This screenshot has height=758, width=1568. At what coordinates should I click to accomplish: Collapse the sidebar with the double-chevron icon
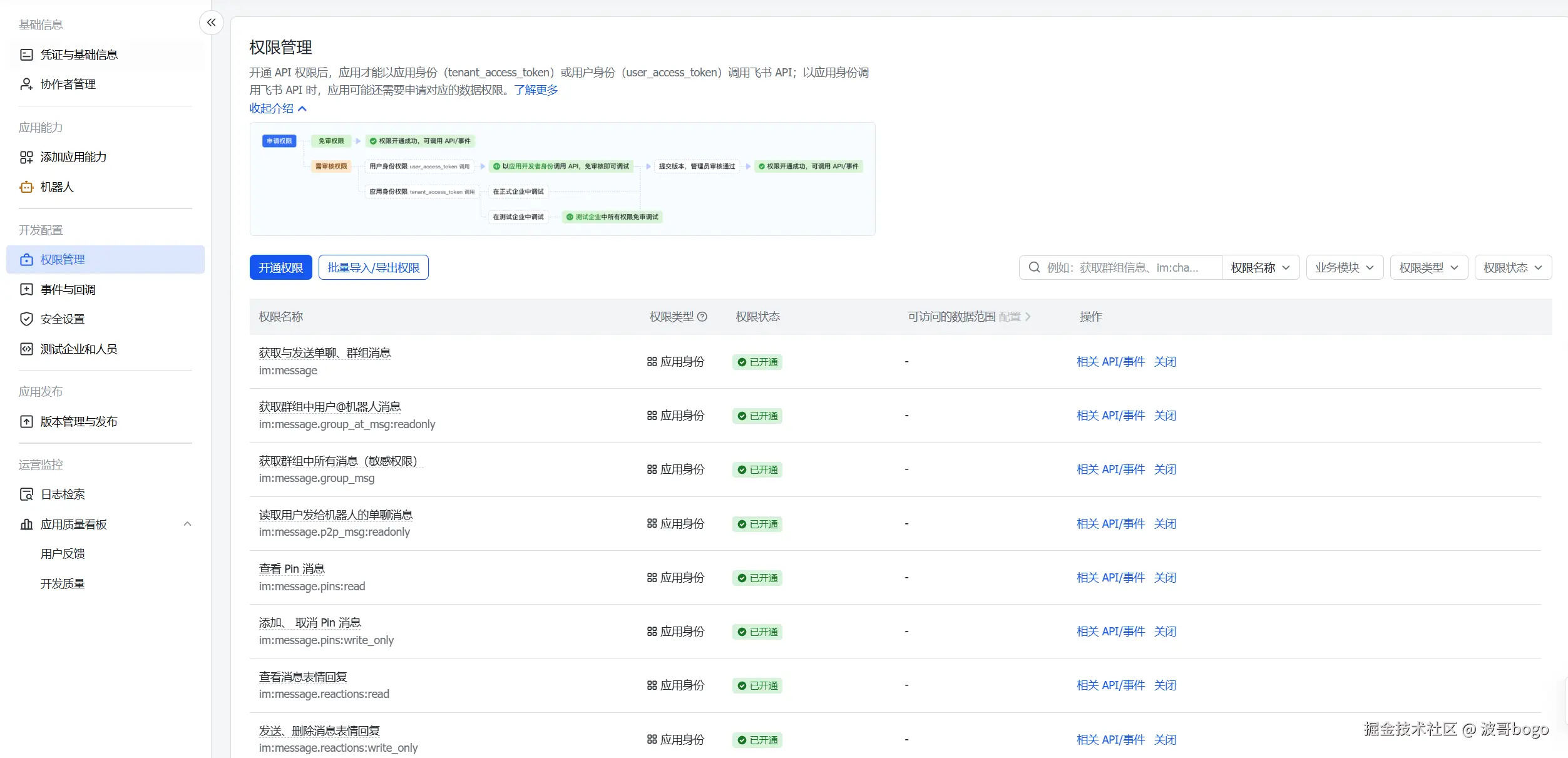click(x=212, y=23)
